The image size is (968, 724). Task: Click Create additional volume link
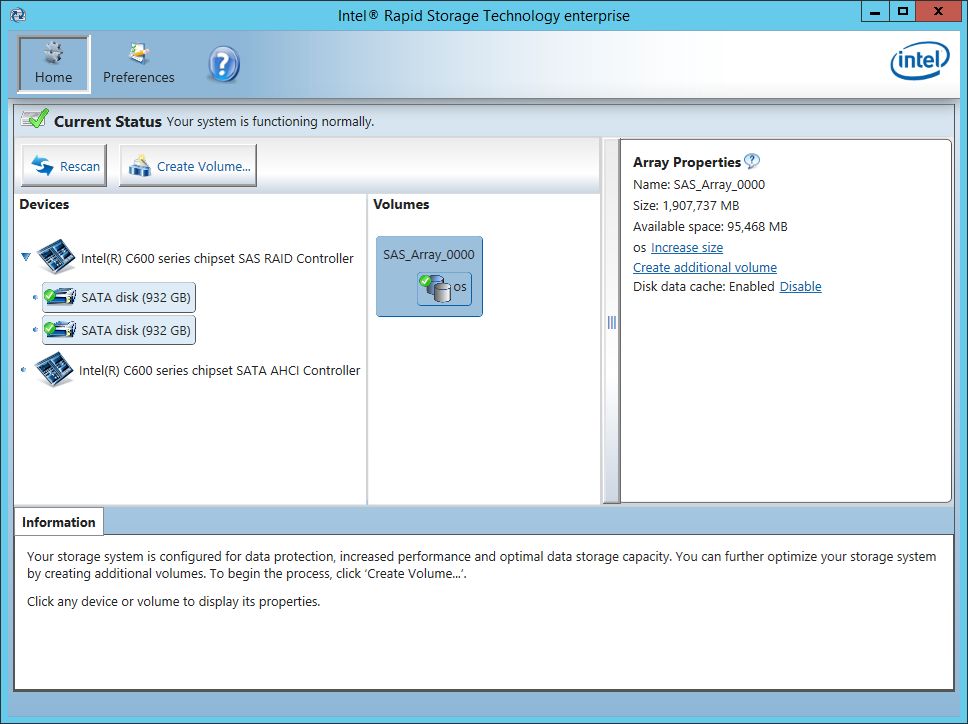pos(704,267)
